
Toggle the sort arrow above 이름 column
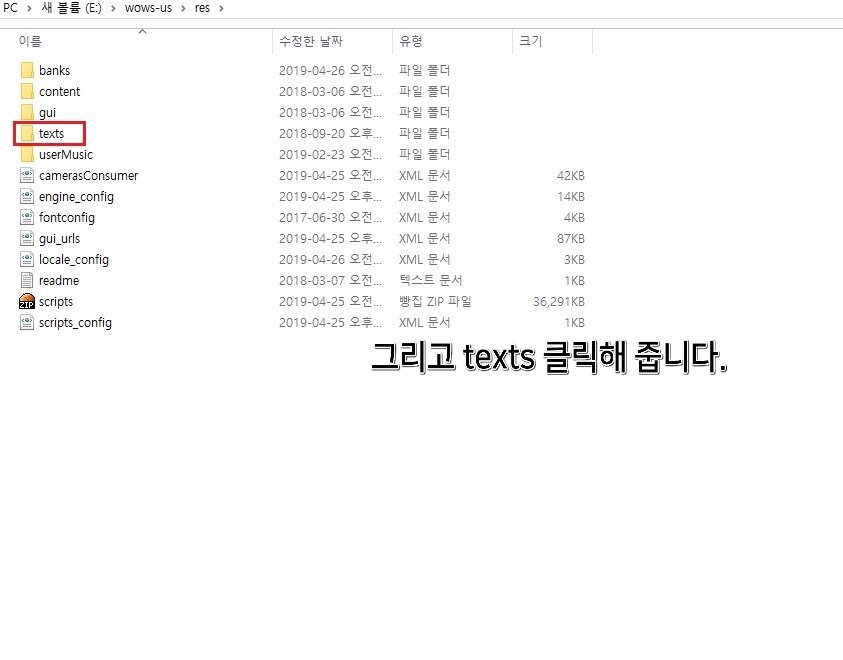coord(142,32)
